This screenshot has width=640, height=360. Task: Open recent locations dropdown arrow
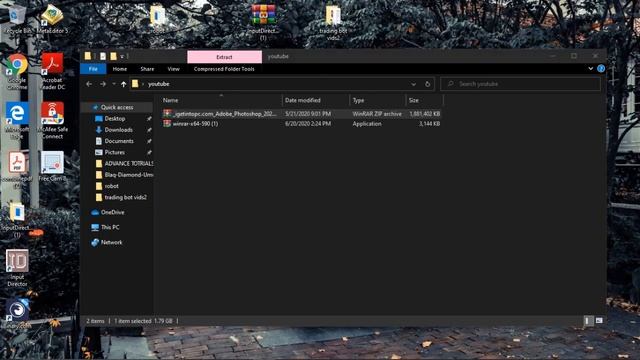pos(114,84)
